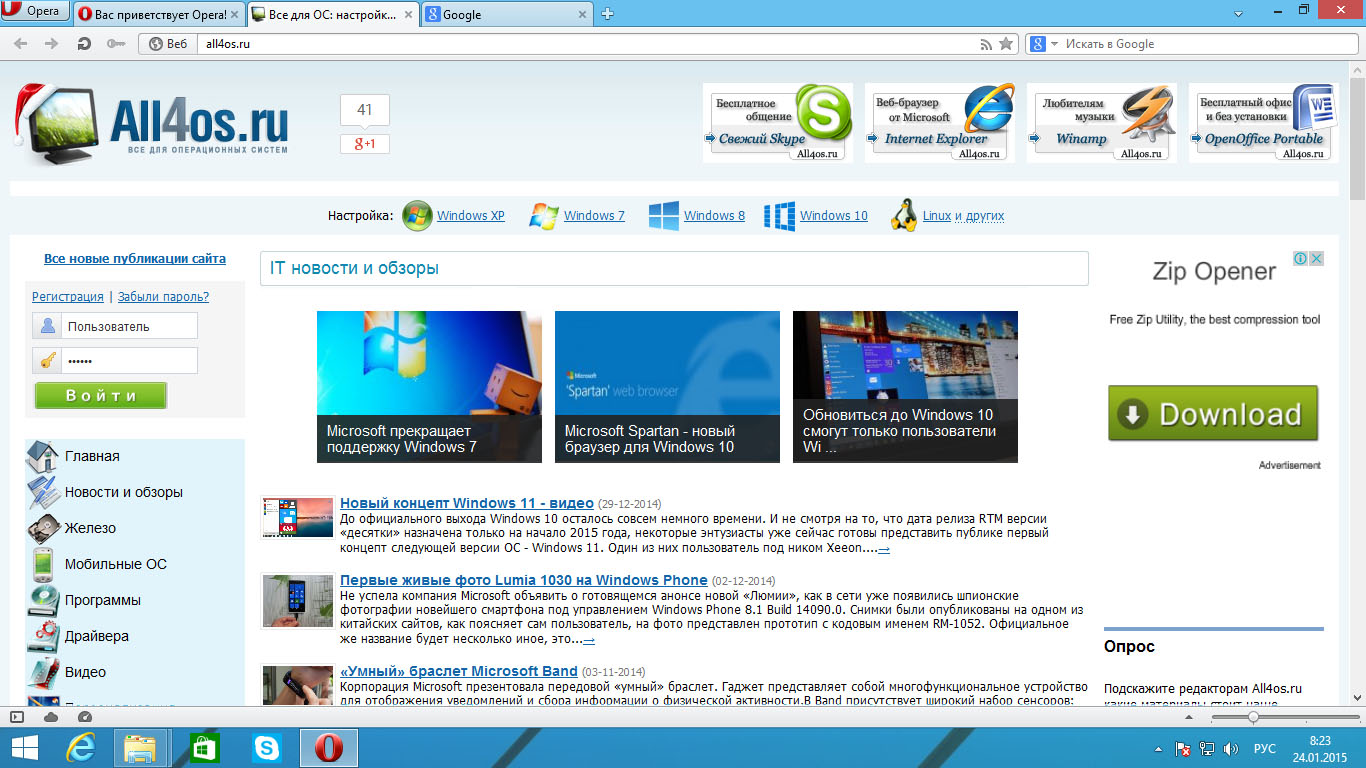Viewport: 1366px width, 768px height.
Task: Open the OpenOffice Portable banner
Action: (x=1264, y=123)
